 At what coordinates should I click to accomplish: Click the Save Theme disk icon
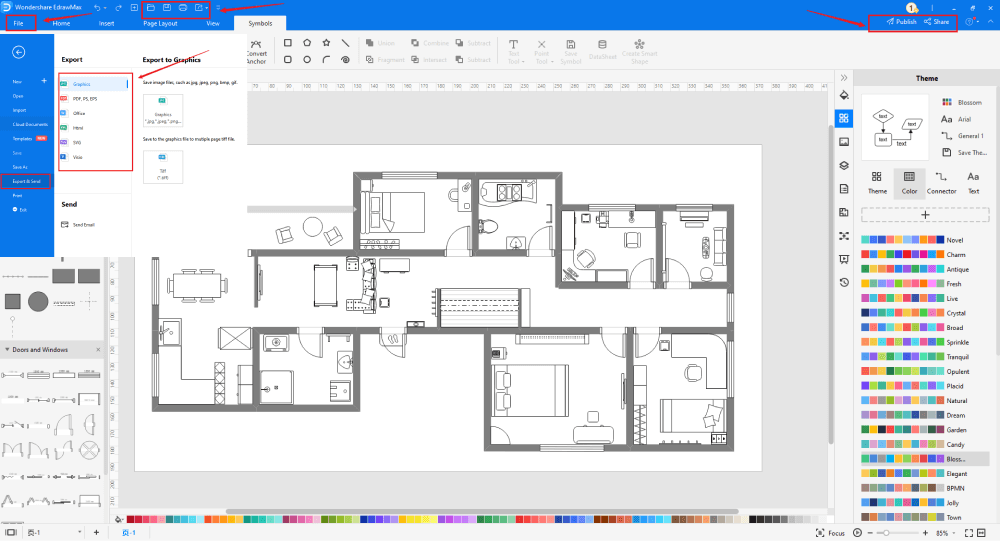tap(947, 152)
